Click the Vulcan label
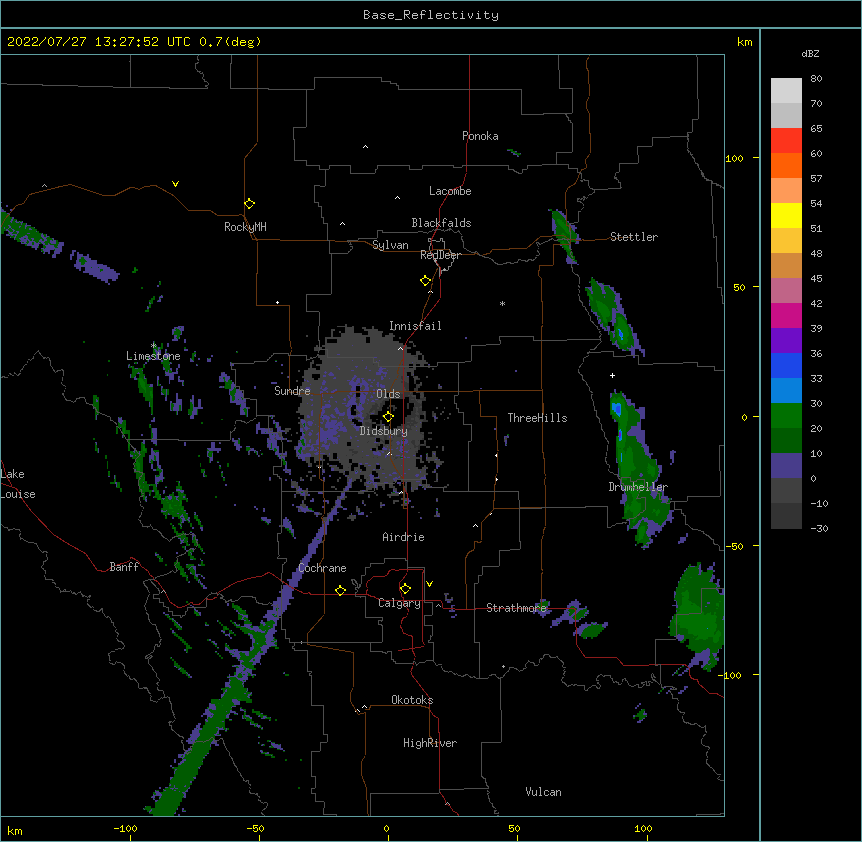The height and width of the screenshot is (842, 862). (x=543, y=792)
